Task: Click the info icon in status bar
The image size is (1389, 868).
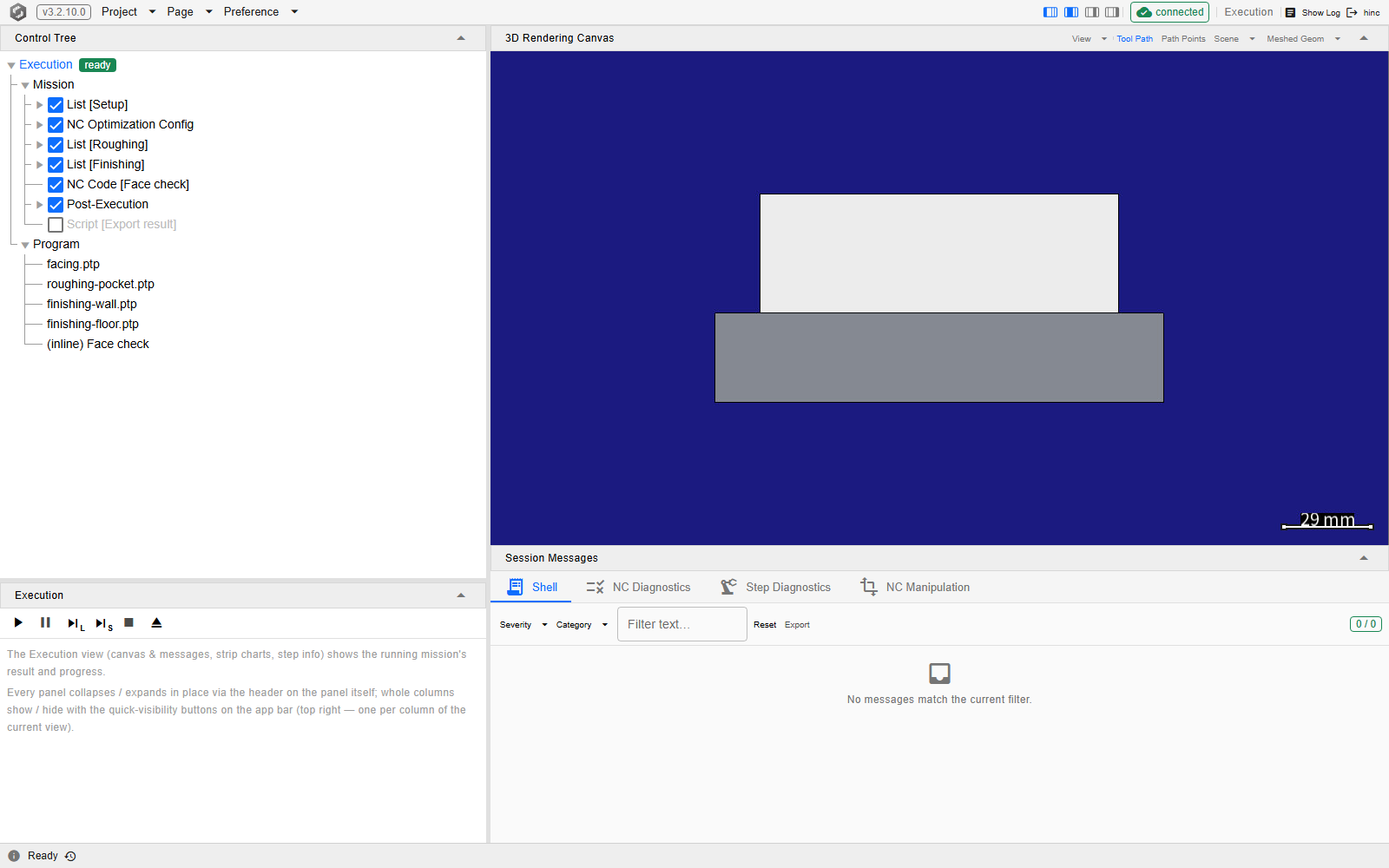Action: click(x=14, y=856)
